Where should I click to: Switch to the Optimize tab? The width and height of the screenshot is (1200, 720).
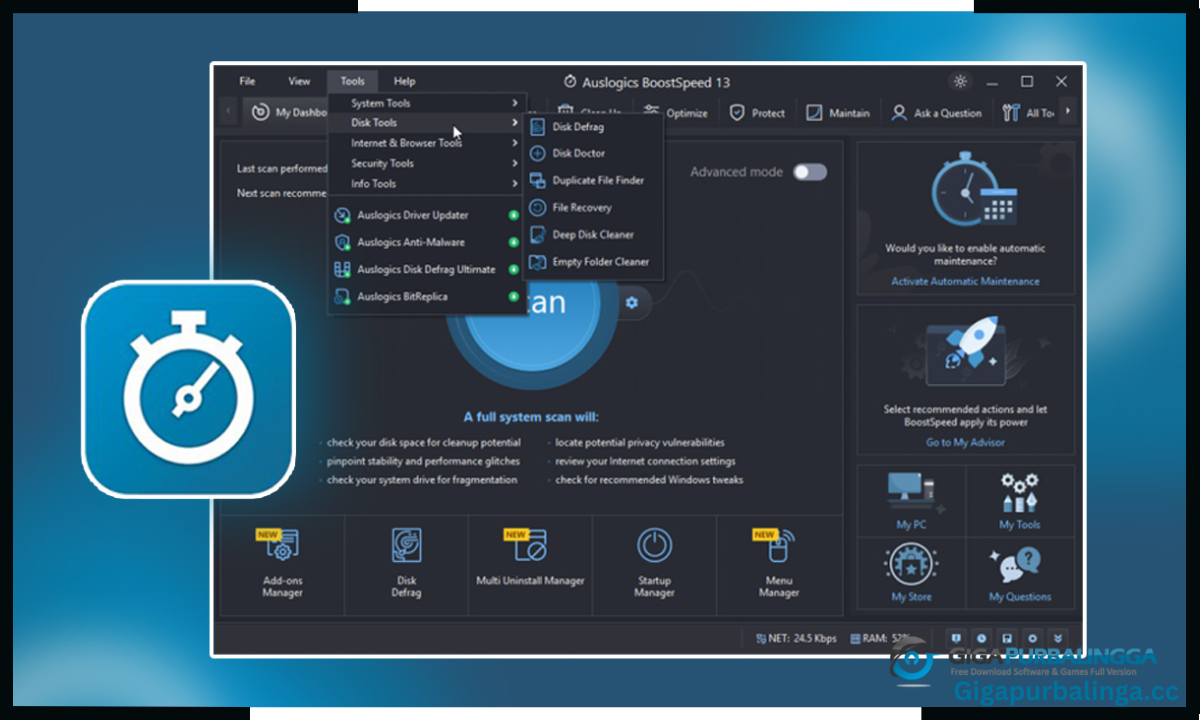pos(676,113)
